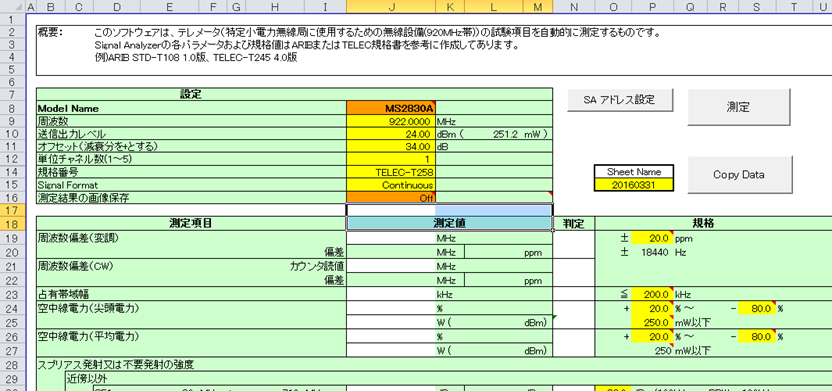Screen dimensions: 832x391
Task: Select the 20160331 Sheet Name cell
Action: 634,185
